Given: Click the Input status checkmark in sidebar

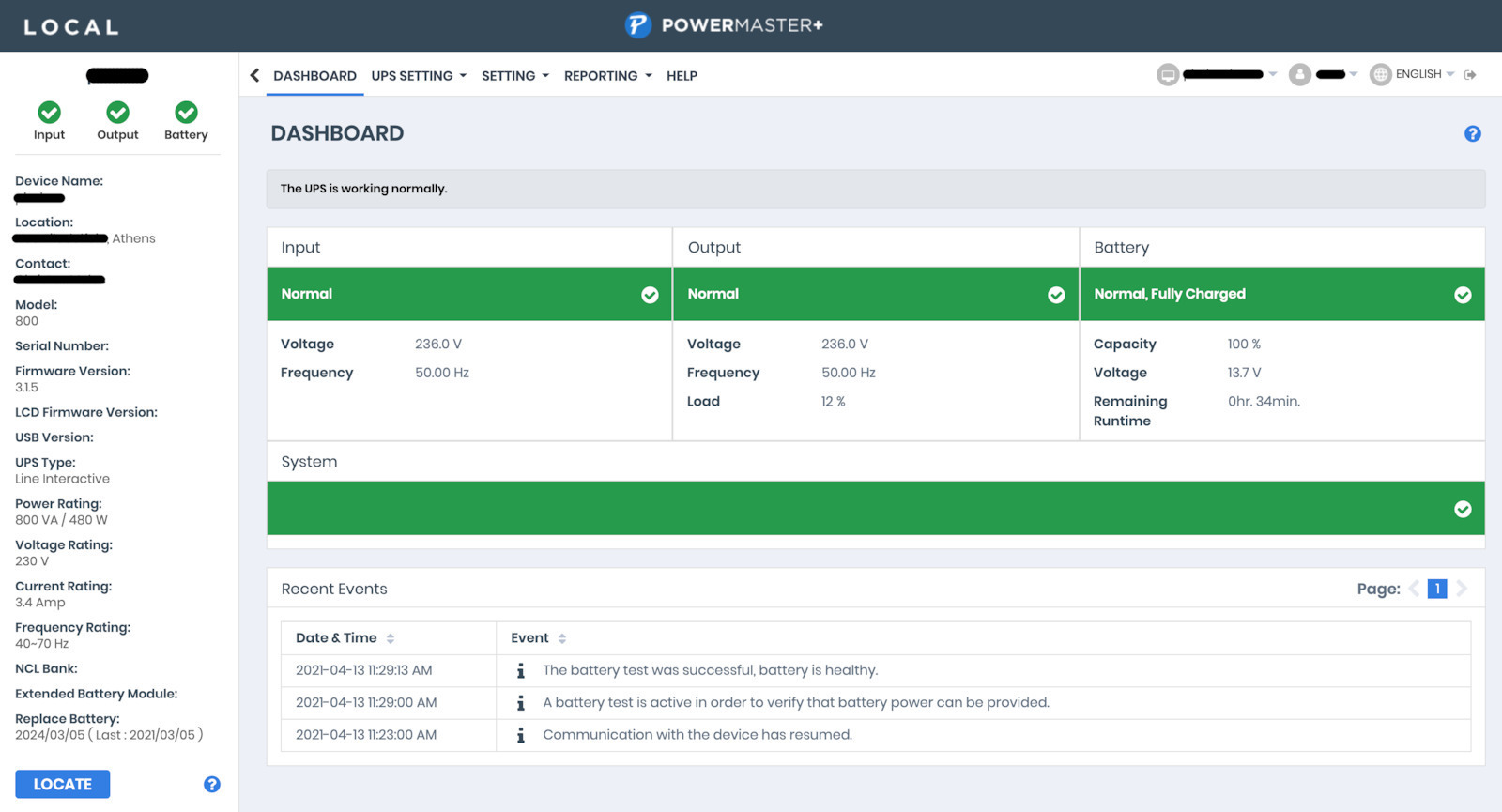Looking at the screenshot, I should click(x=49, y=113).
